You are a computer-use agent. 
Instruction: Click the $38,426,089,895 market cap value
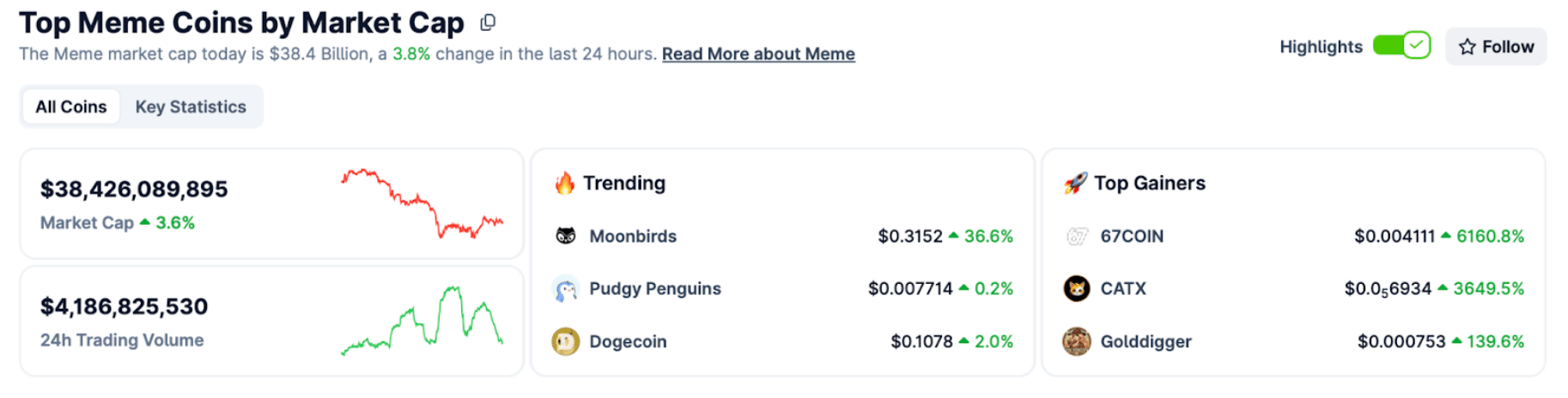point(134,189)
